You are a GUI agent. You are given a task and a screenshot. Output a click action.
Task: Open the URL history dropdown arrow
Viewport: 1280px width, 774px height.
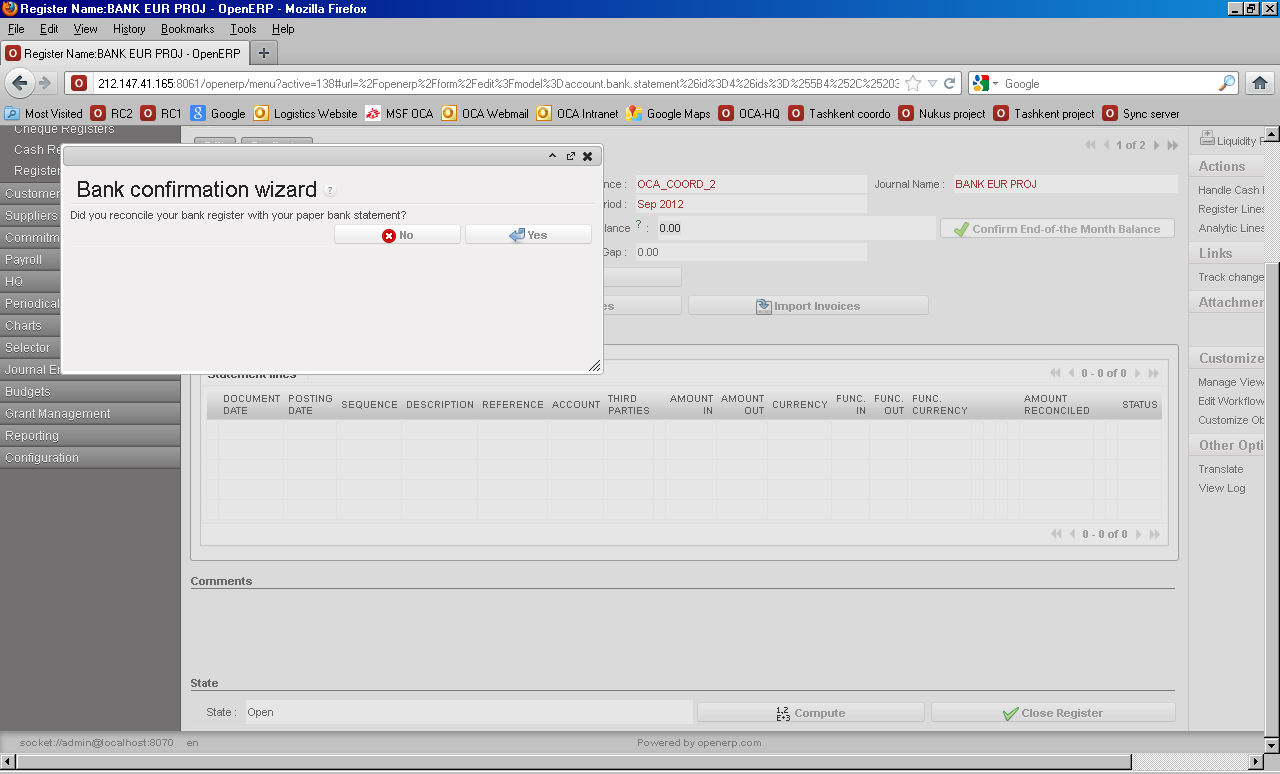click(932, 84)
